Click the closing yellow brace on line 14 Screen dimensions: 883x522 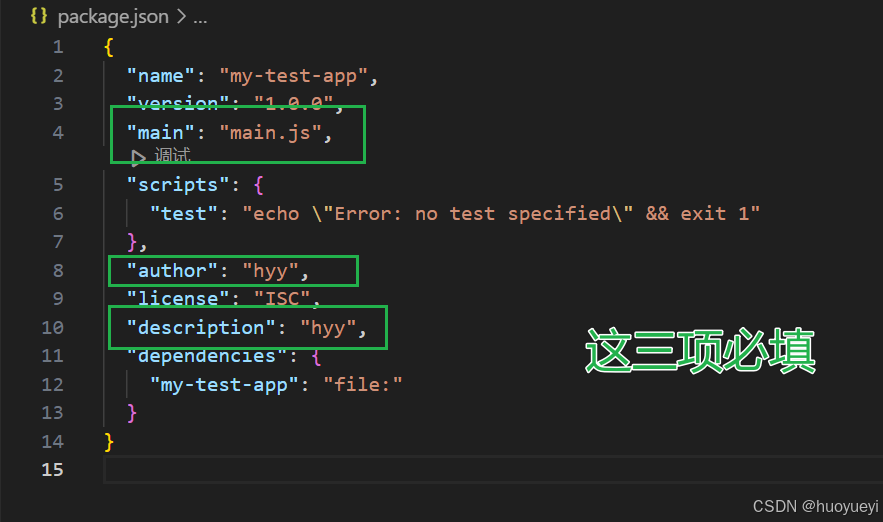(x=109, y=442)
